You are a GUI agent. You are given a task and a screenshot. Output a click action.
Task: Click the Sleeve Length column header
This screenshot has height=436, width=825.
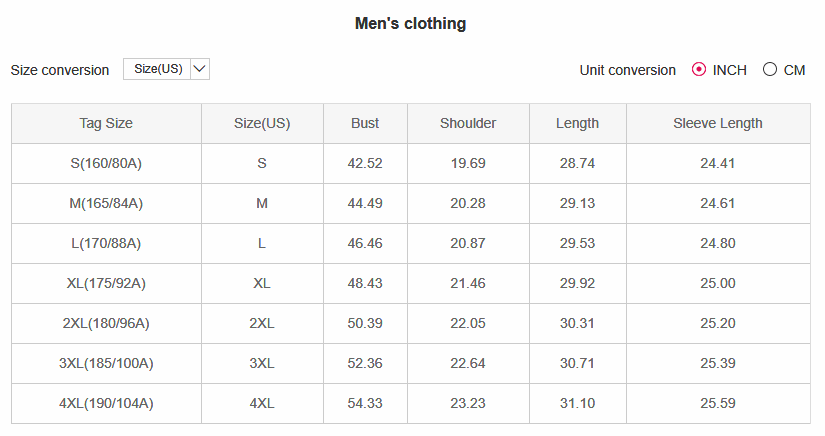pyautogui.click(x=718, y=123)
